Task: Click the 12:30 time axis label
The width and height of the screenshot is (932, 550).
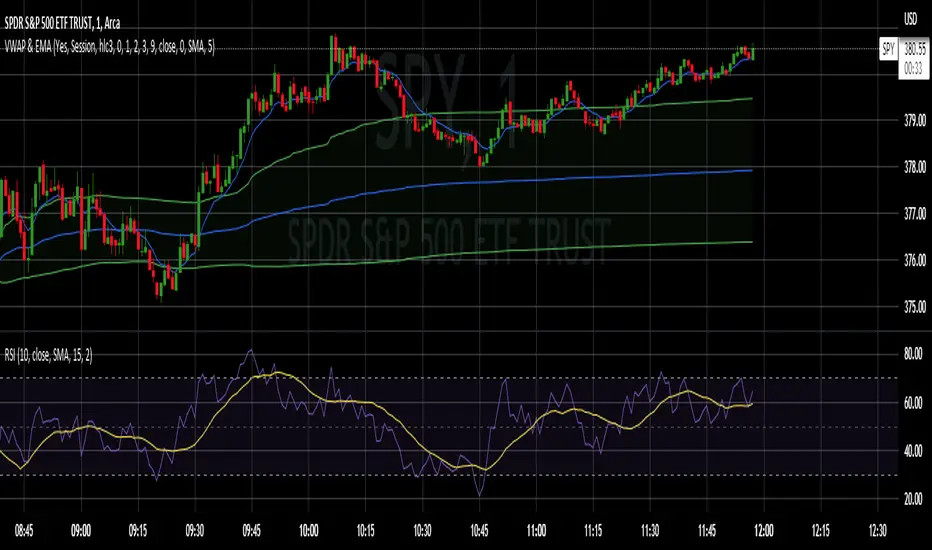Action: coord(877,530)
